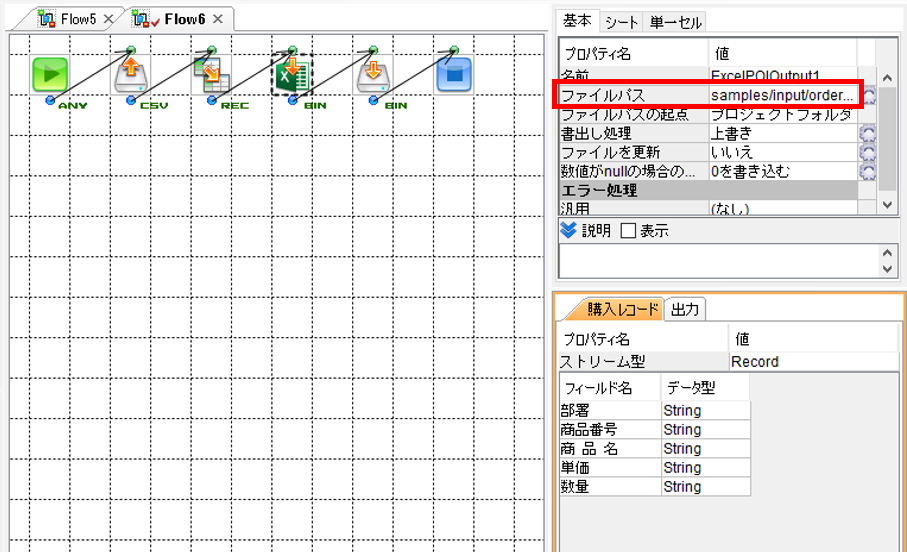Viewport: 907px width, 552px height.
Task: Open the ファイルを更新 value showing いいえ
Action: click(x=783, y=153)
